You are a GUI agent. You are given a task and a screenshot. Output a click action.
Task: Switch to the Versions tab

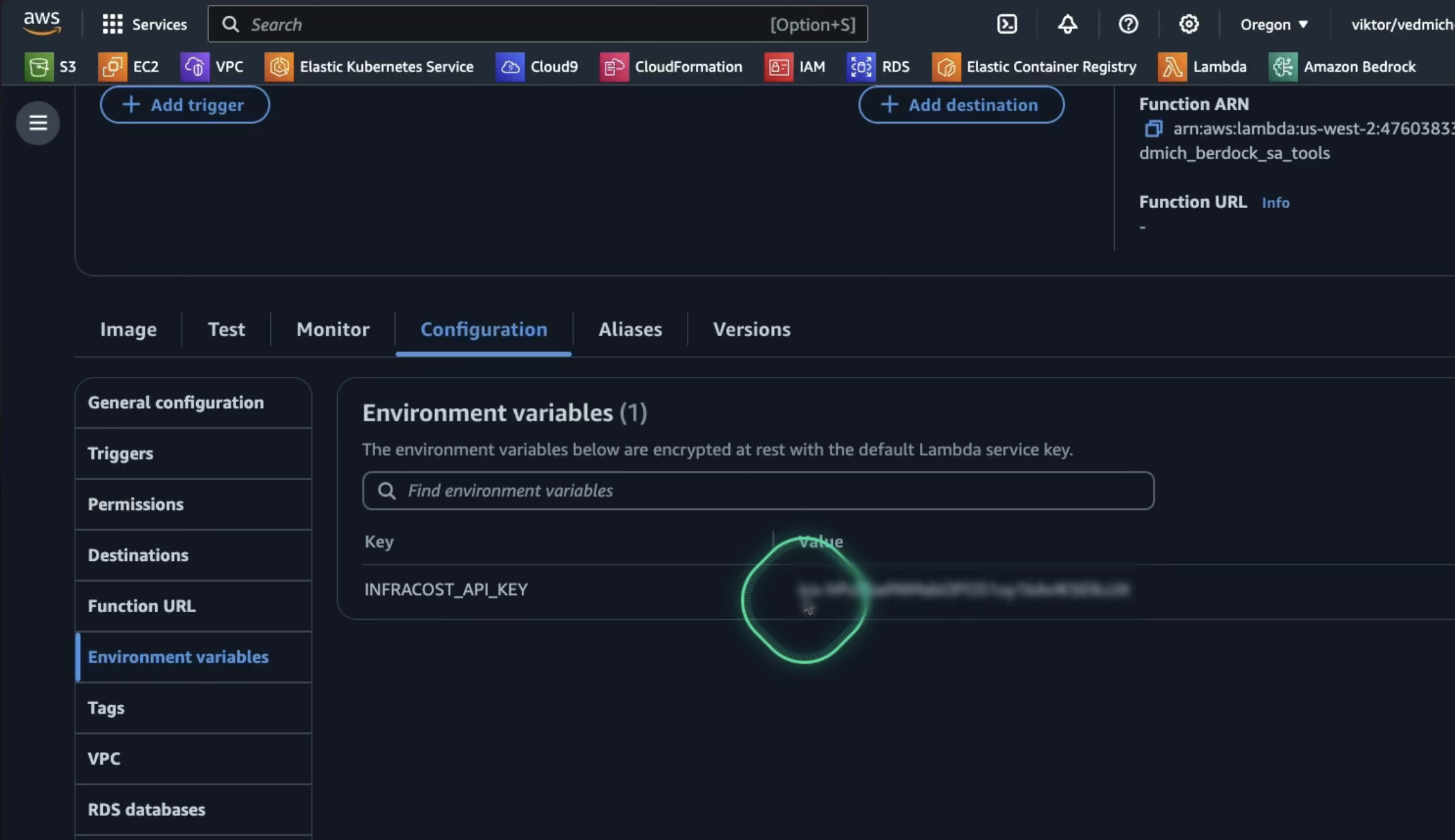pyautogui.click(x=752, y=329)
